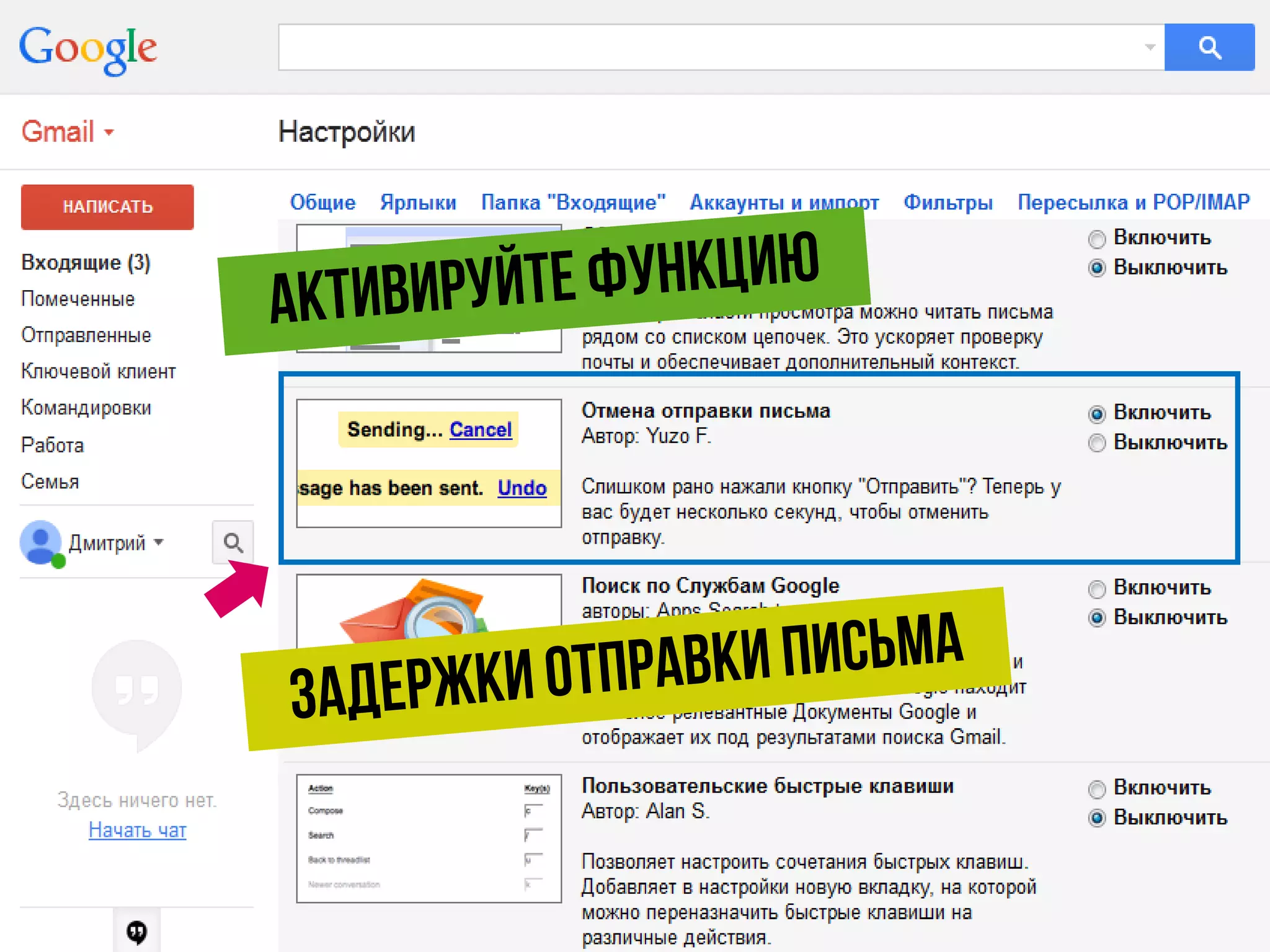The image size is (1270, 952).
Task: Select Включить for Поиск по Службам Google
Action: tap(1097, 588)
